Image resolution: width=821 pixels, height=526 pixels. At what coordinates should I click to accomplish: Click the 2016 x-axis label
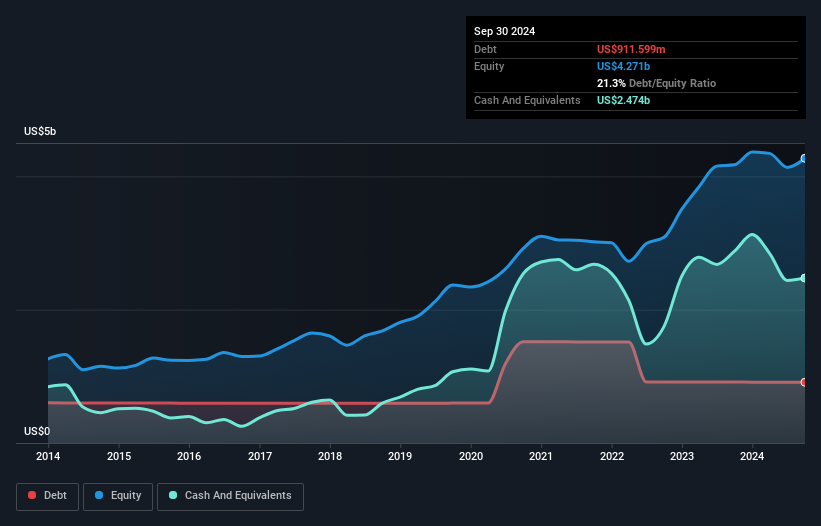pos(189,456)
